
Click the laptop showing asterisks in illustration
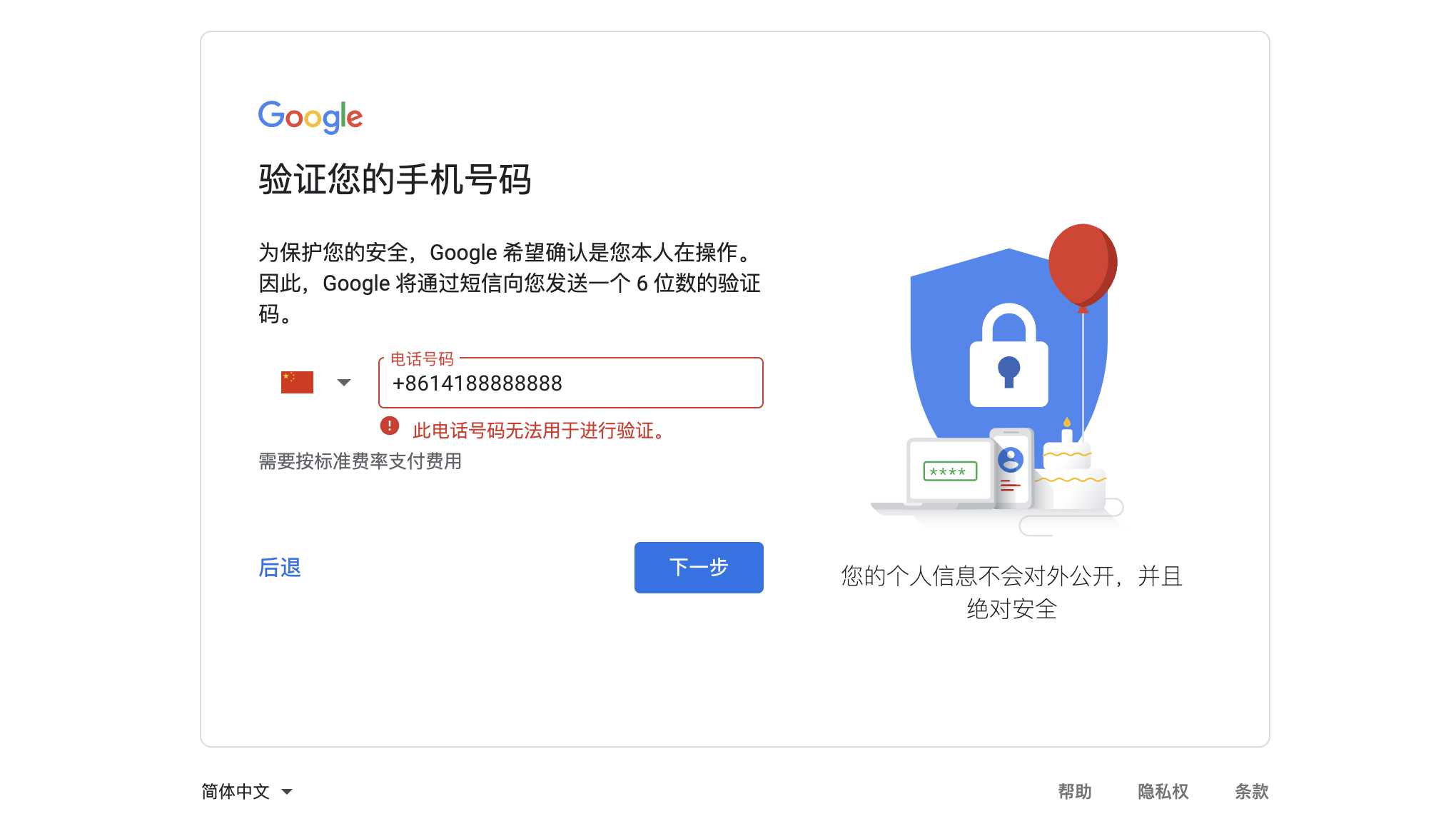(x=949, y=471)
